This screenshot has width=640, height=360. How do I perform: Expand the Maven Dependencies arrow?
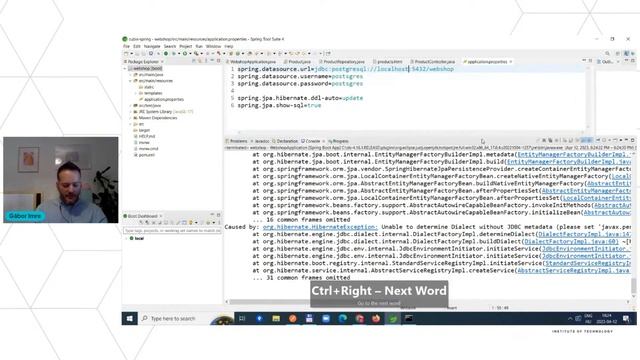click(131, 118)
